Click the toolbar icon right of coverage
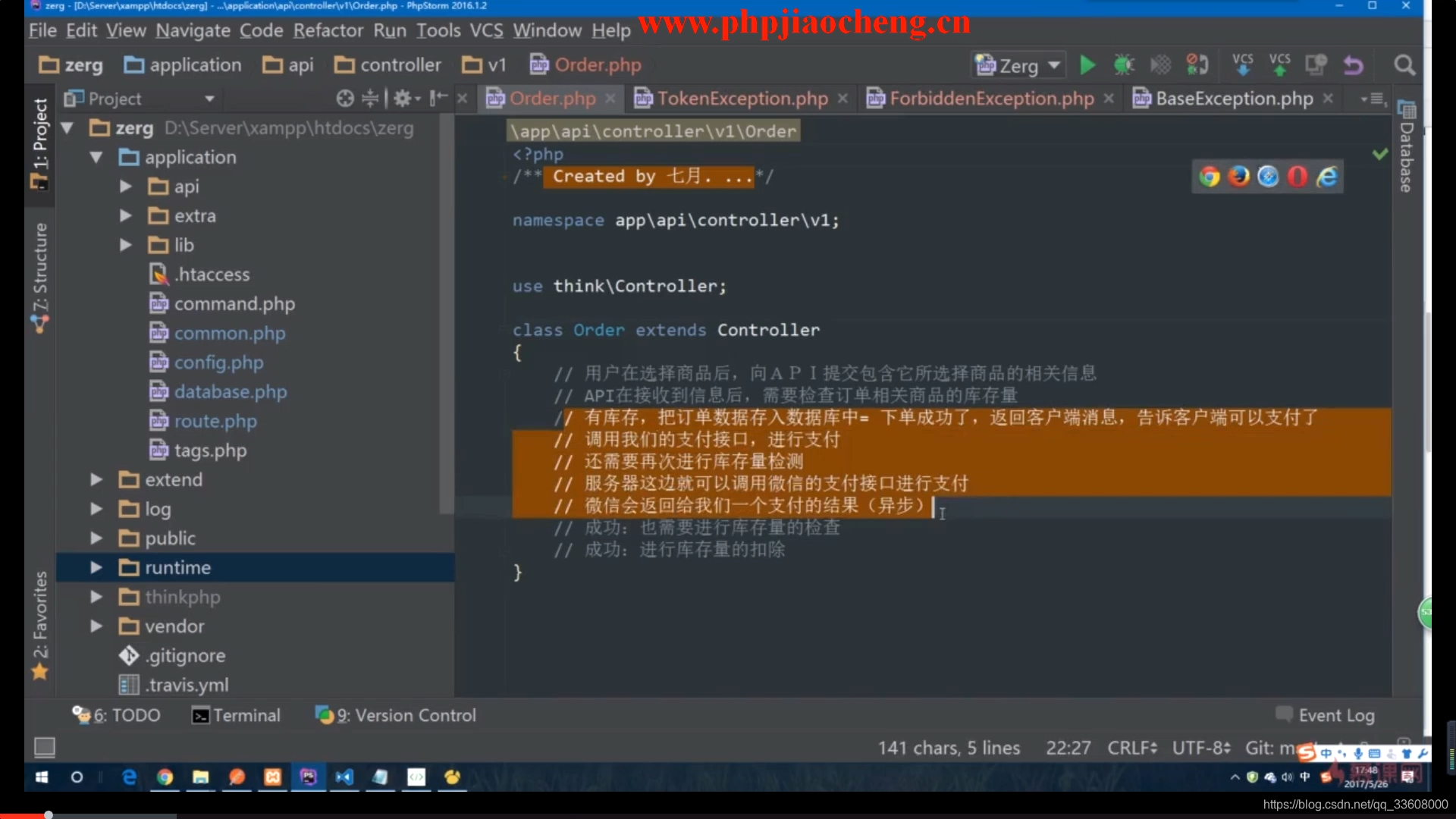The image size is (1456, 819). tap(1197, 65)
